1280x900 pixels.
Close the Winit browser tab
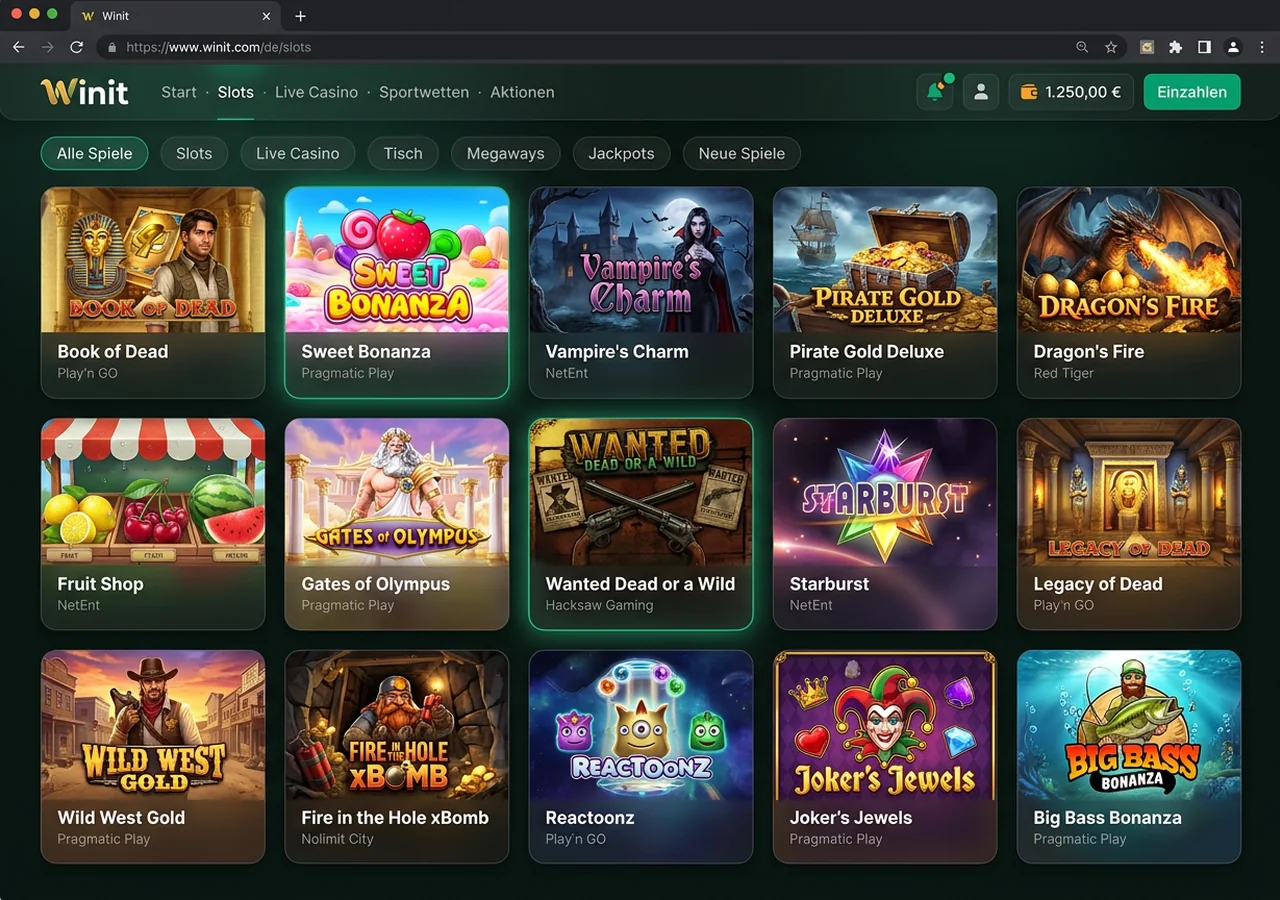point(266,16)
